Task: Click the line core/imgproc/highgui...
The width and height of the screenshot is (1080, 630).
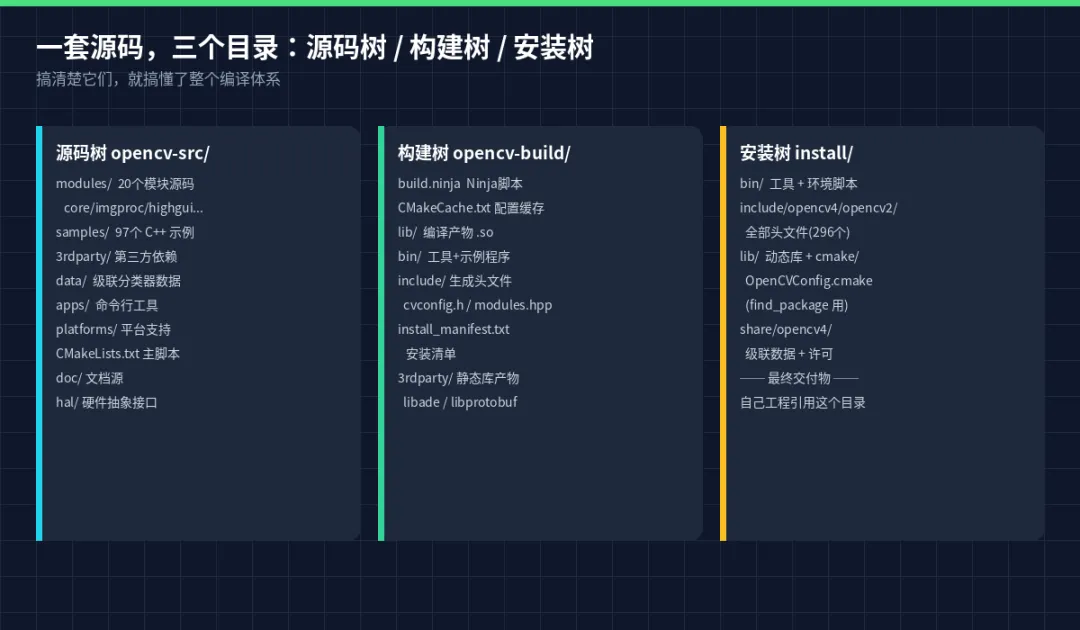Action: point(134,208)
